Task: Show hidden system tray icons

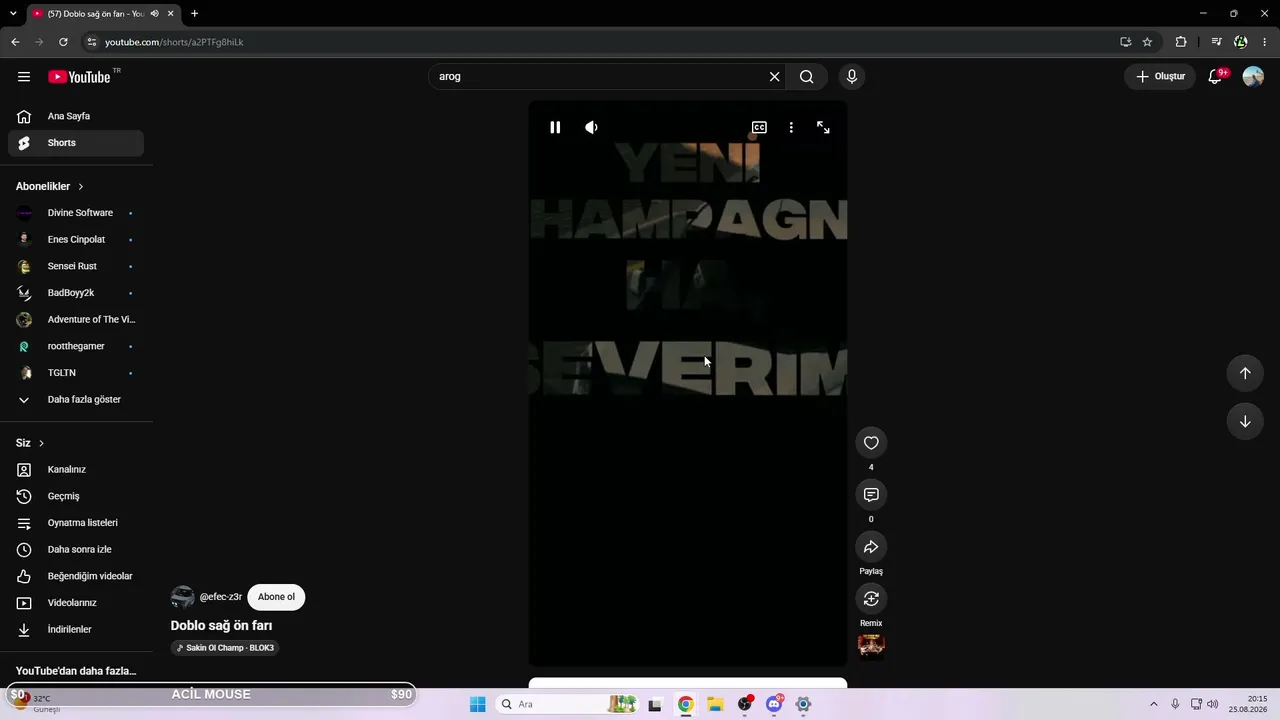Action: click(1153, 704)
